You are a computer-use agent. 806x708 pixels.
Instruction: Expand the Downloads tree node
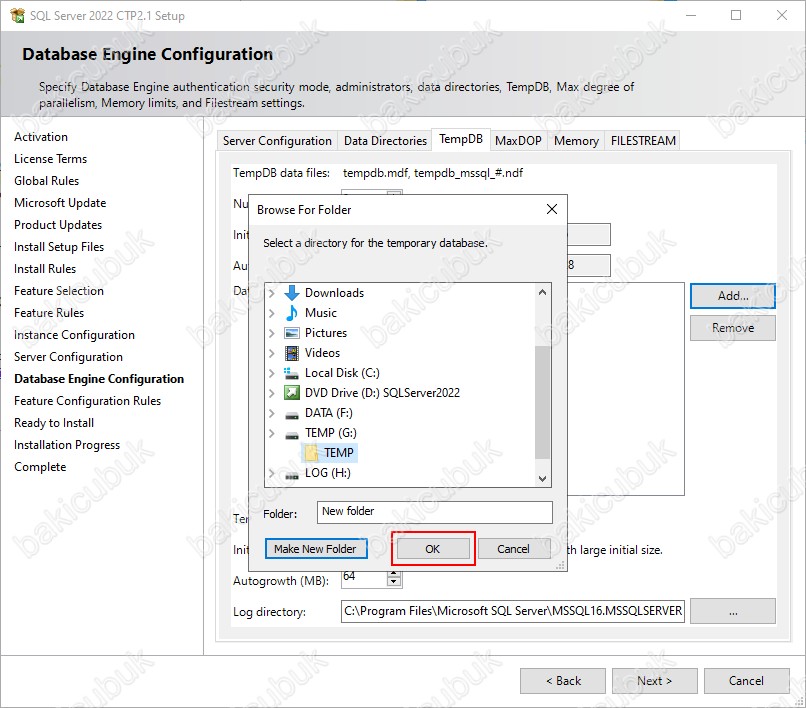pos(271,293)
